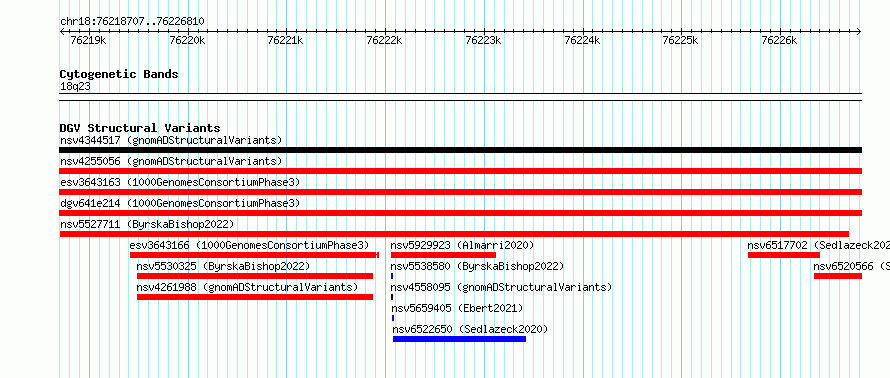Click the red nsv6517702 variant bar
890x378 pixels.
click(784, 255)
